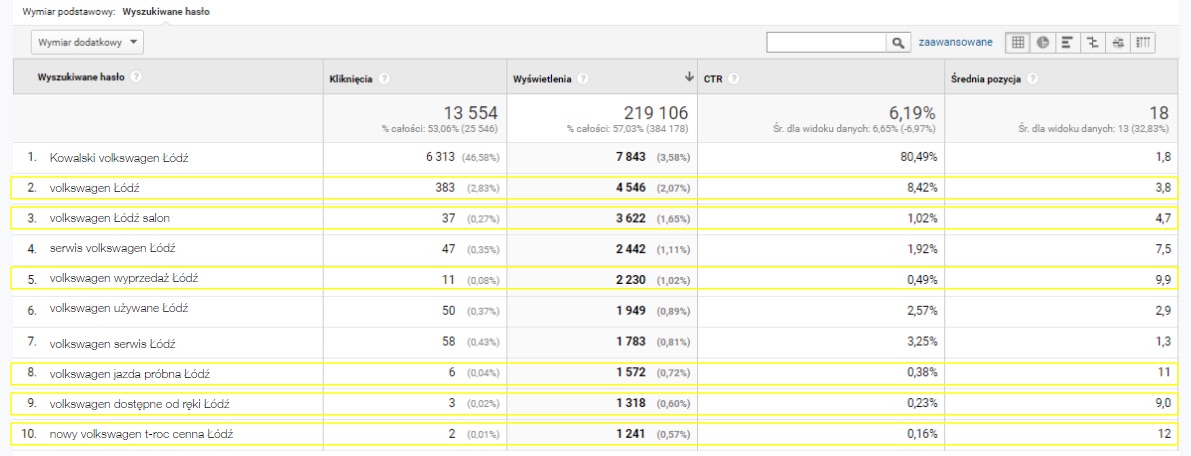Click the sort arrow in Wyświetlenia column

tap(689, 77)
